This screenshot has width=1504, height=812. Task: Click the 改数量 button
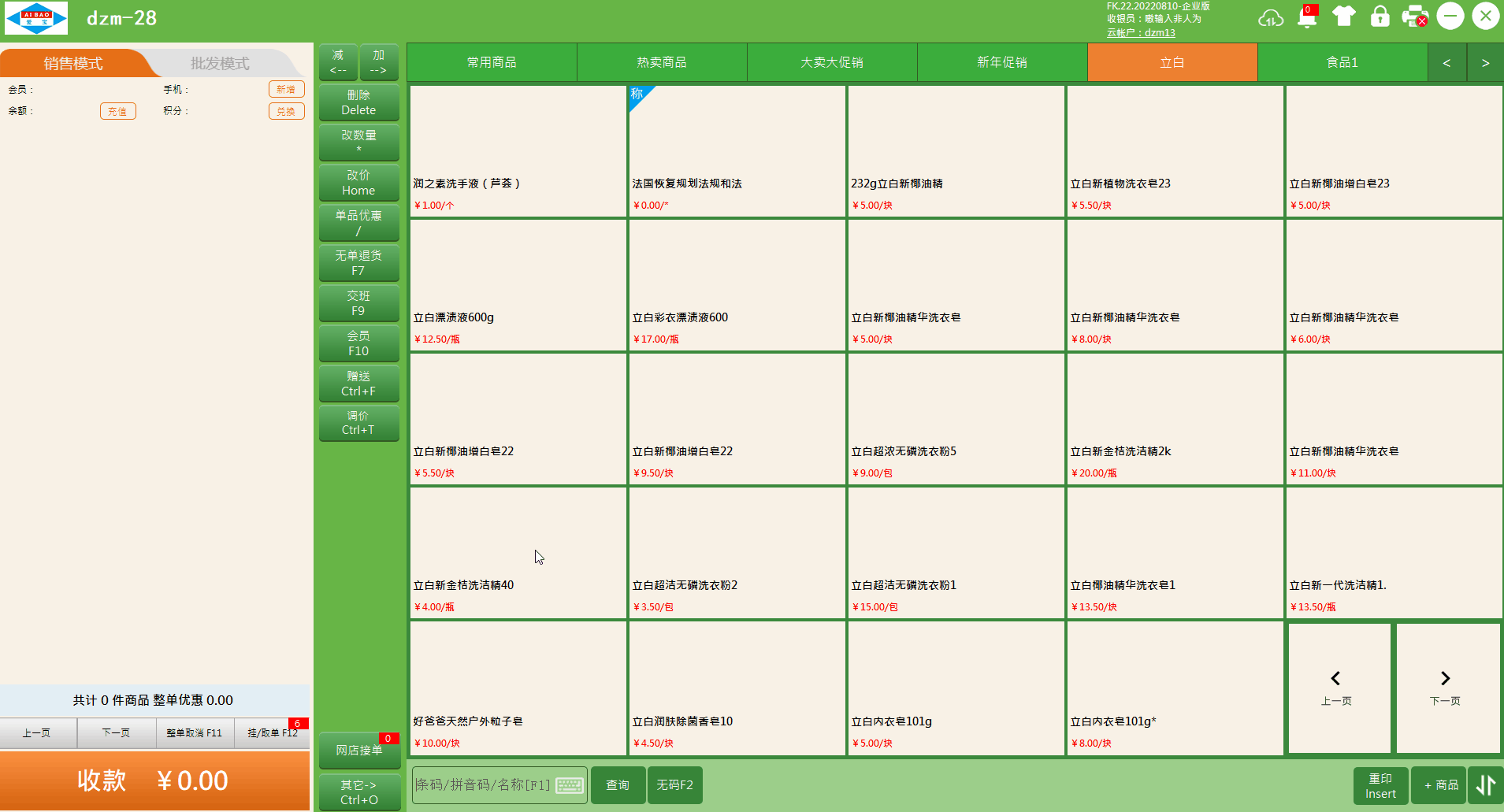coord(358,143)
